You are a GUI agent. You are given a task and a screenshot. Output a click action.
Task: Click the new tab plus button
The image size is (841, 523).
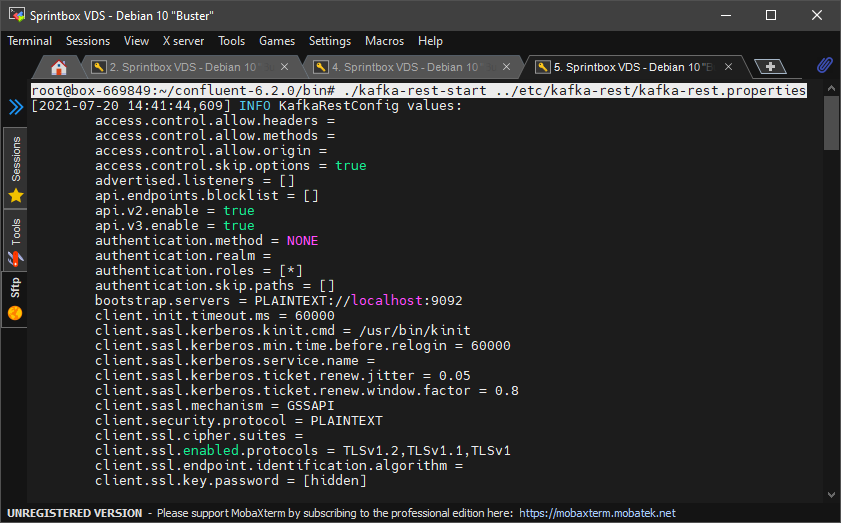769,67
